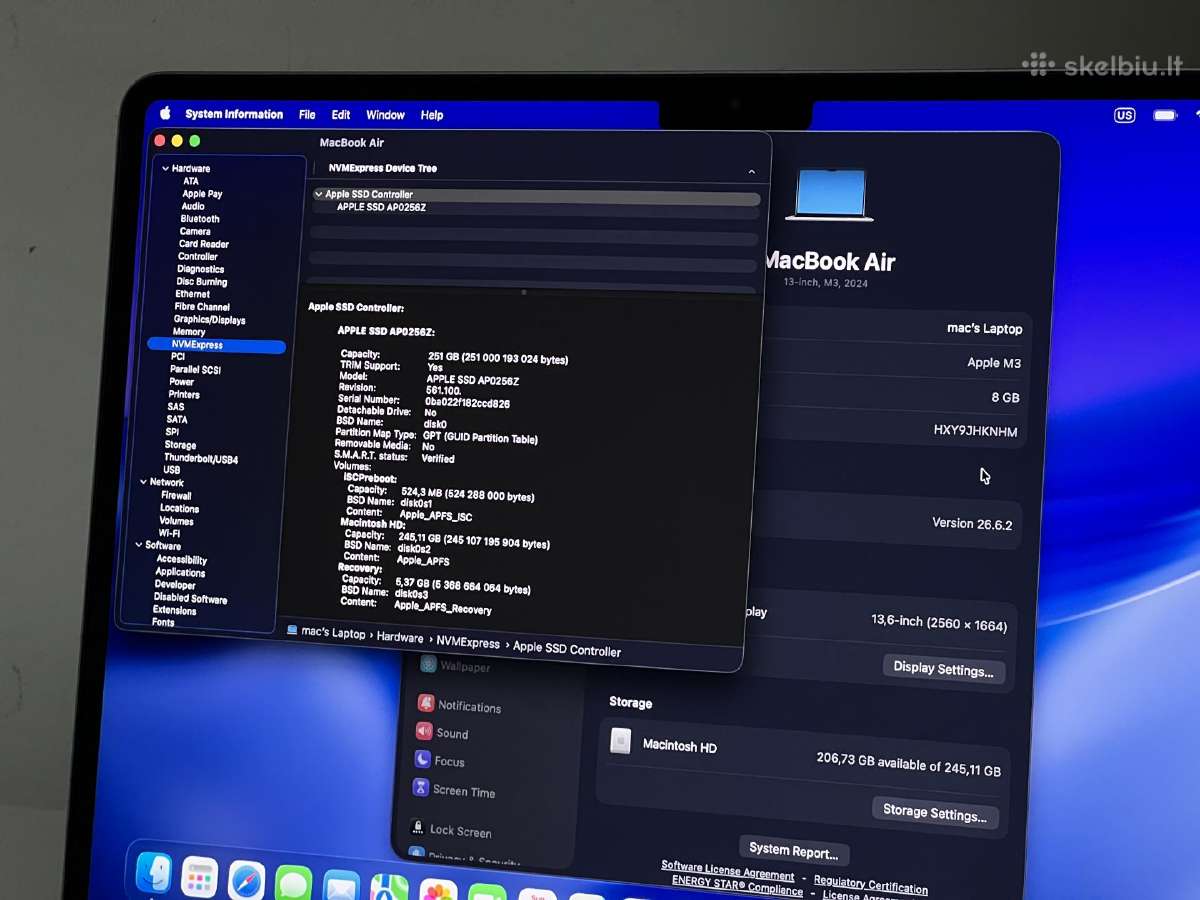Open Maps from the Dock
The height and width of the screenshot is (900, 1200).
click(x=389, y=888)
